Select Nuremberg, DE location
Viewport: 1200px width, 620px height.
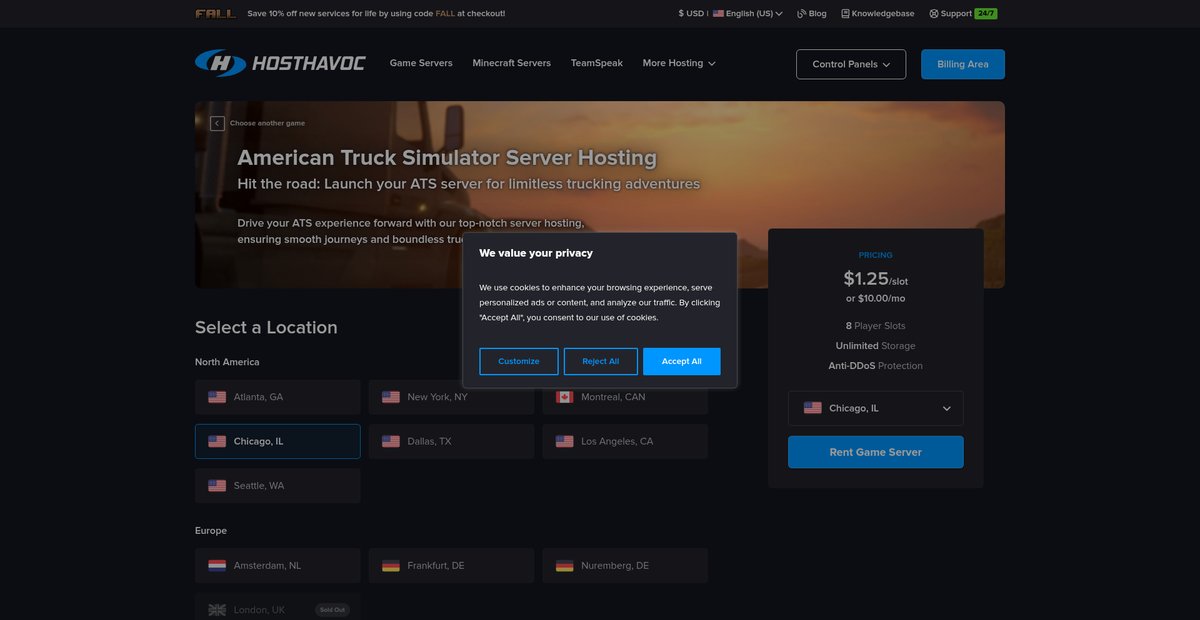point(625,565)
